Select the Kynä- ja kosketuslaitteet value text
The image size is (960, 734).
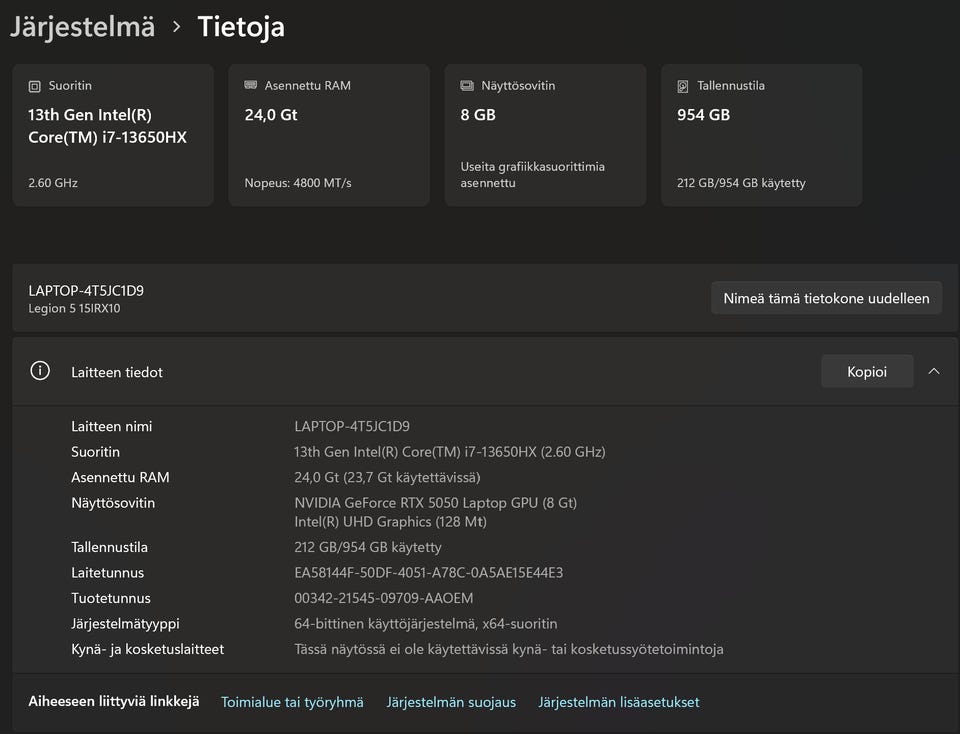tap(509, 650)
